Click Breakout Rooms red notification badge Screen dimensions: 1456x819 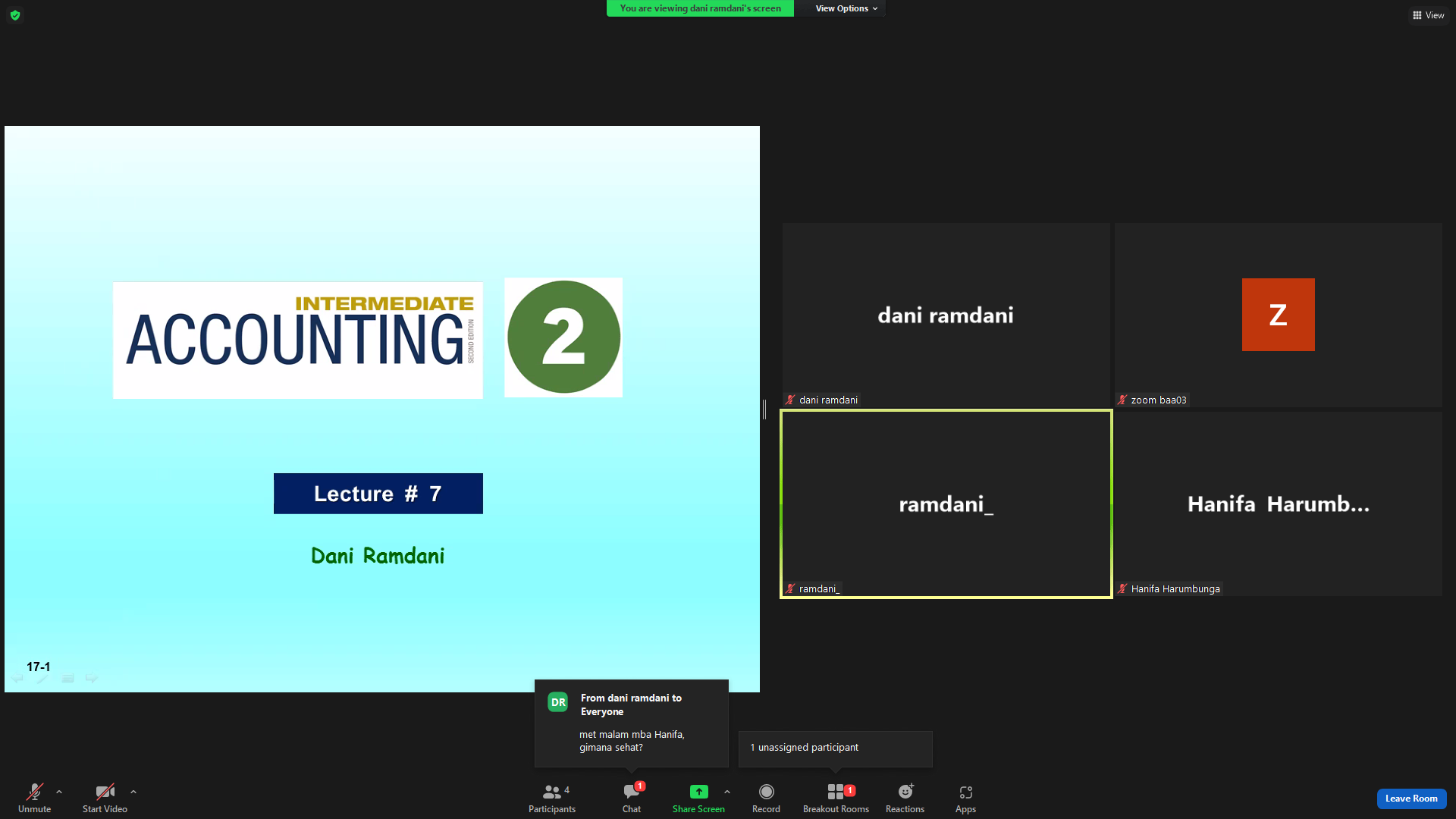[850, 790]
